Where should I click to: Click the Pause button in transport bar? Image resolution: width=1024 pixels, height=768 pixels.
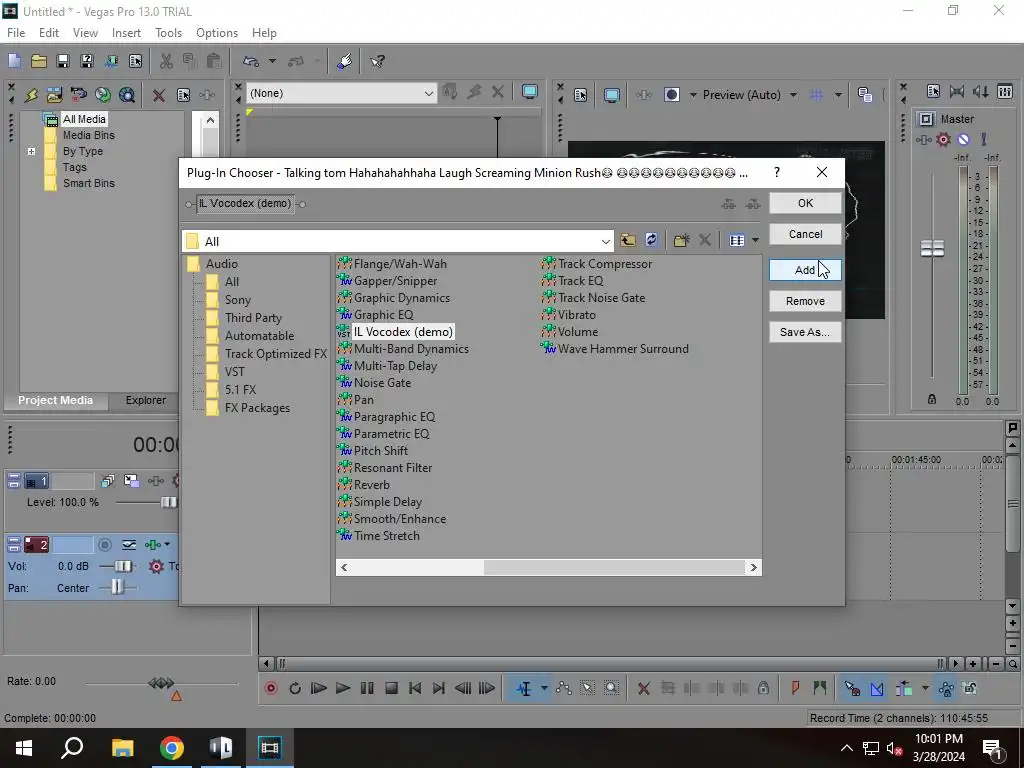pyautogui.click(x=367, y=688)
